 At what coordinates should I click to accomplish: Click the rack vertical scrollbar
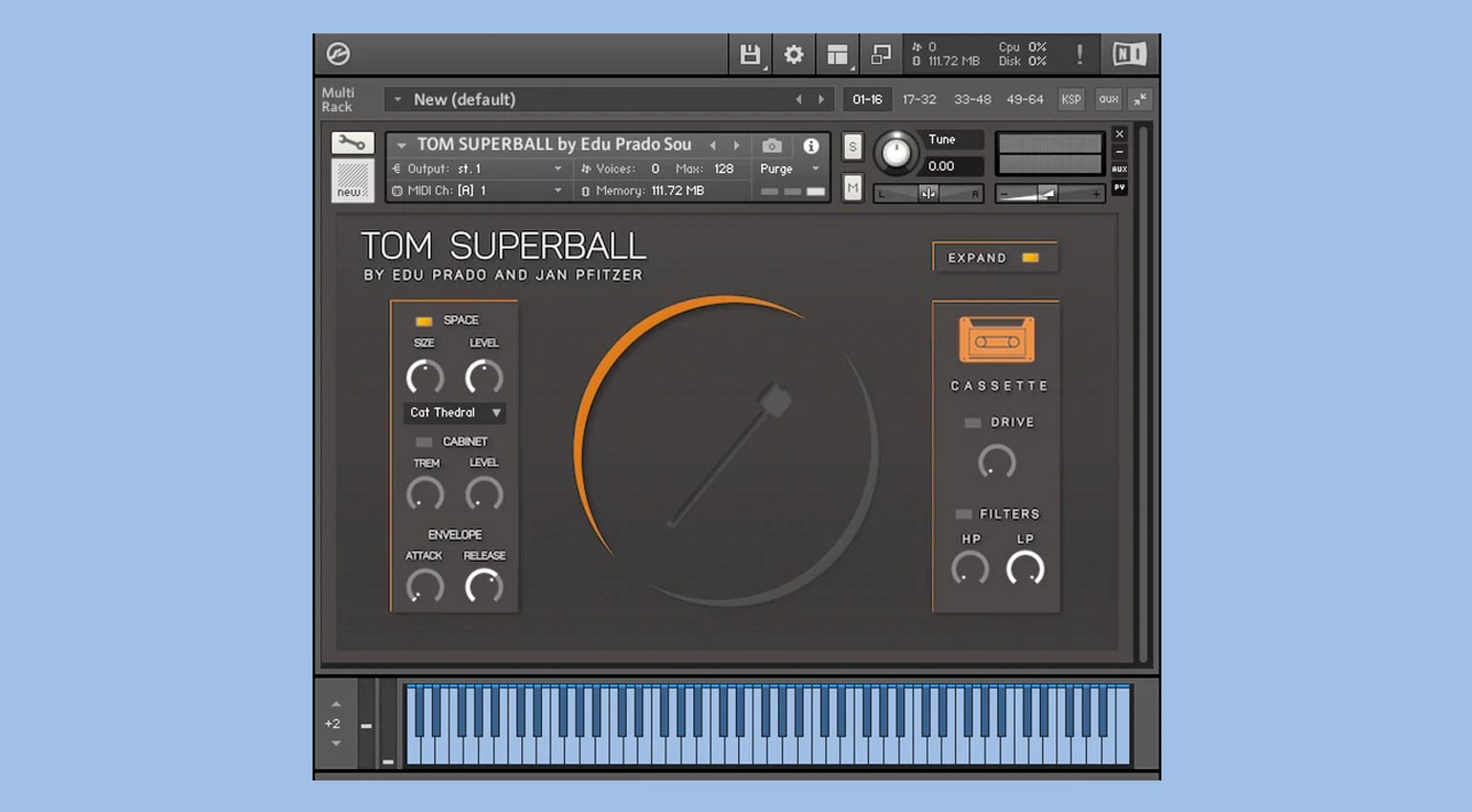[x=1142, y=394]
